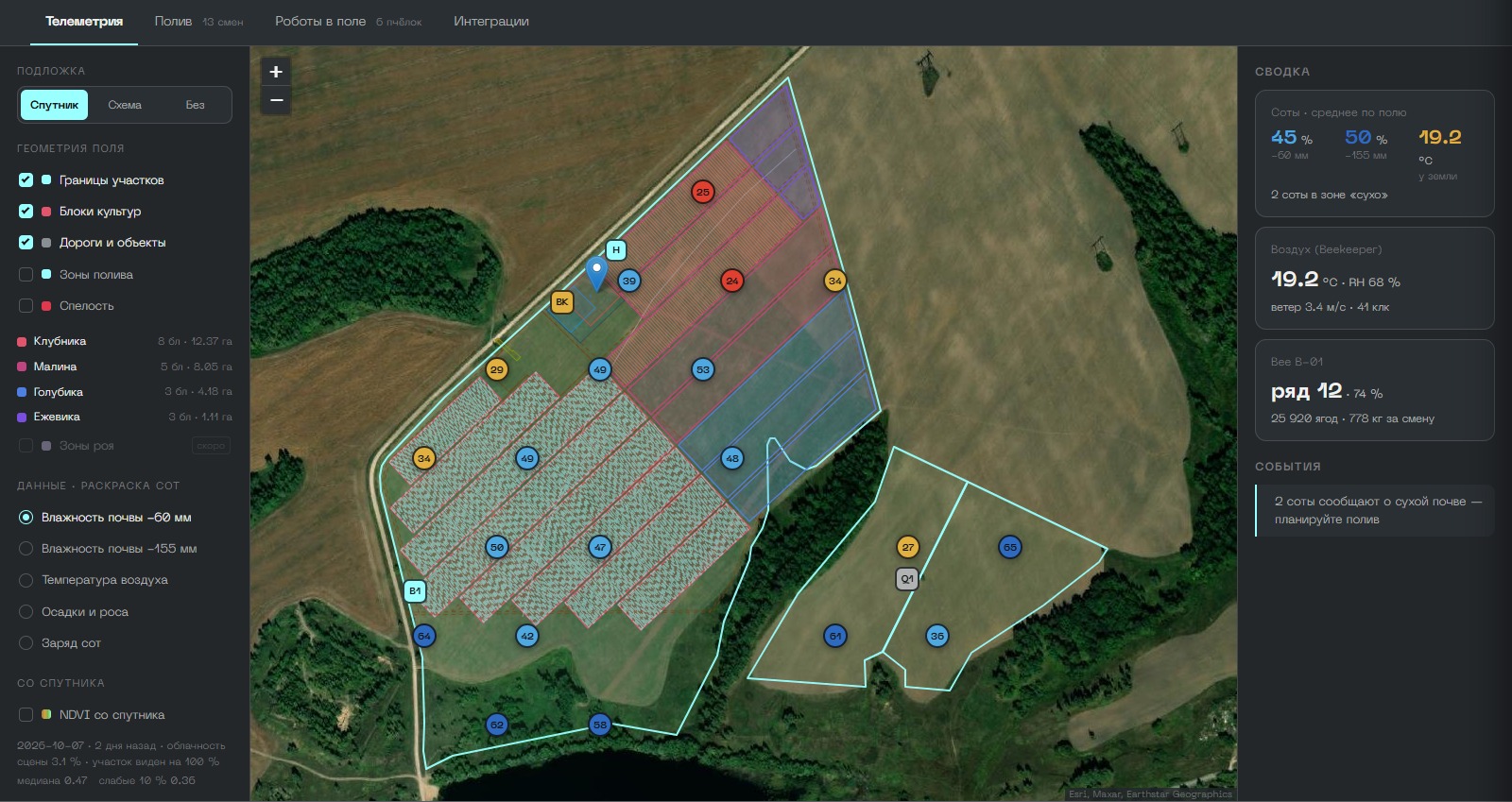
Task: Open the Bee B-01 summary card
Action: [x=1374, y=390]
